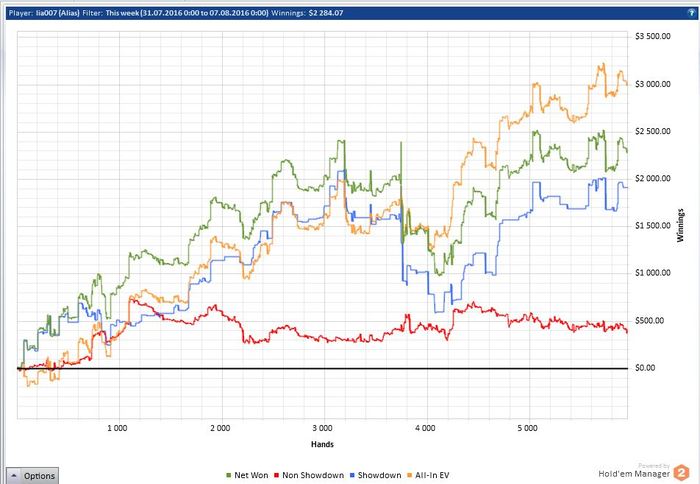
Task: Click the Winnings axis title
Action: (680, 225)
